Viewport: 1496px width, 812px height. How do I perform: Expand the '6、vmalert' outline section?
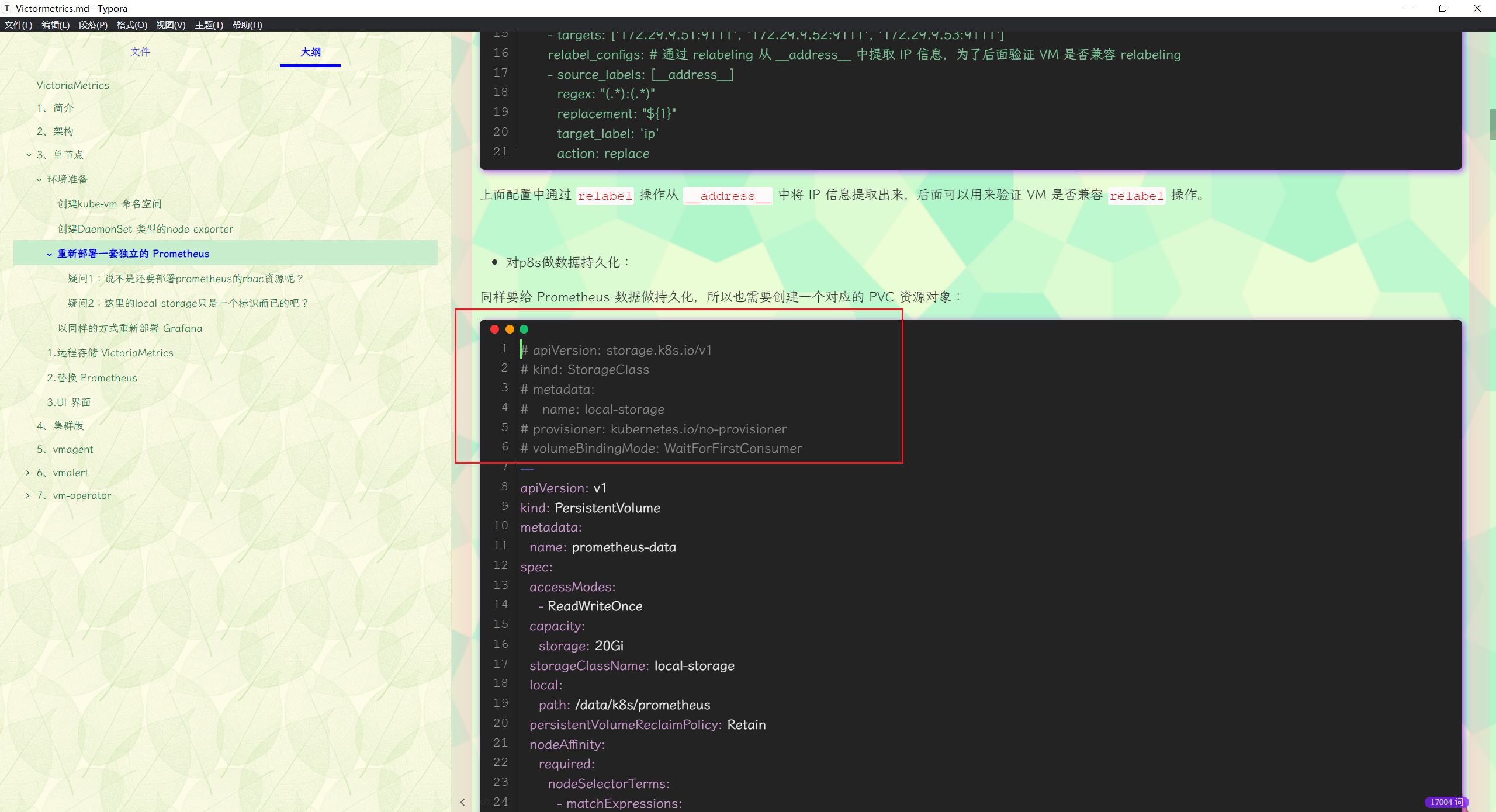point(27,473)
